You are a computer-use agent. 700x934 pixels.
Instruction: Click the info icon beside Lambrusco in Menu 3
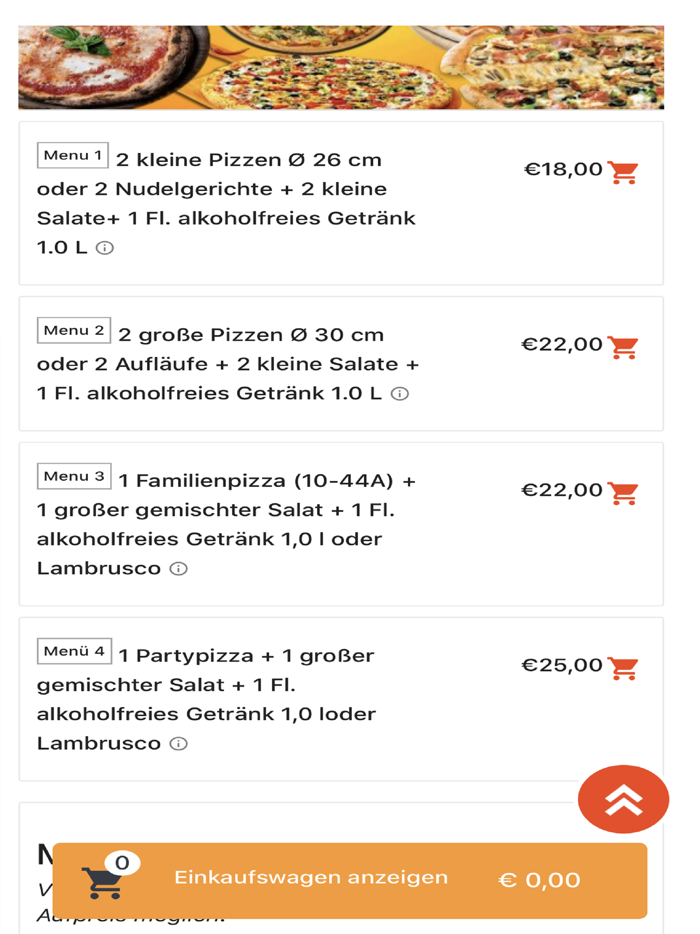(x=177, y=568)
